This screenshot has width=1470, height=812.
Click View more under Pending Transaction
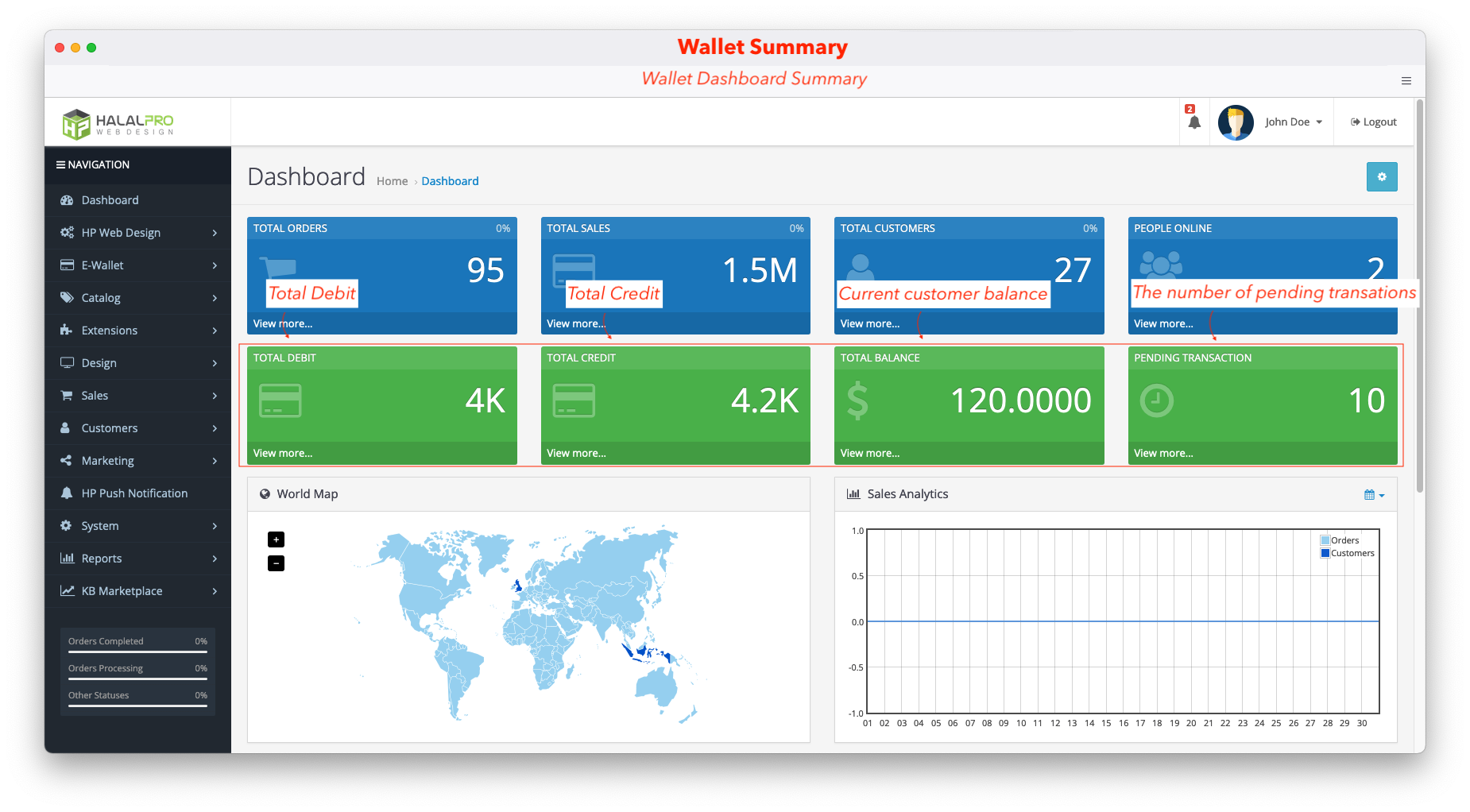[1163, 454]
